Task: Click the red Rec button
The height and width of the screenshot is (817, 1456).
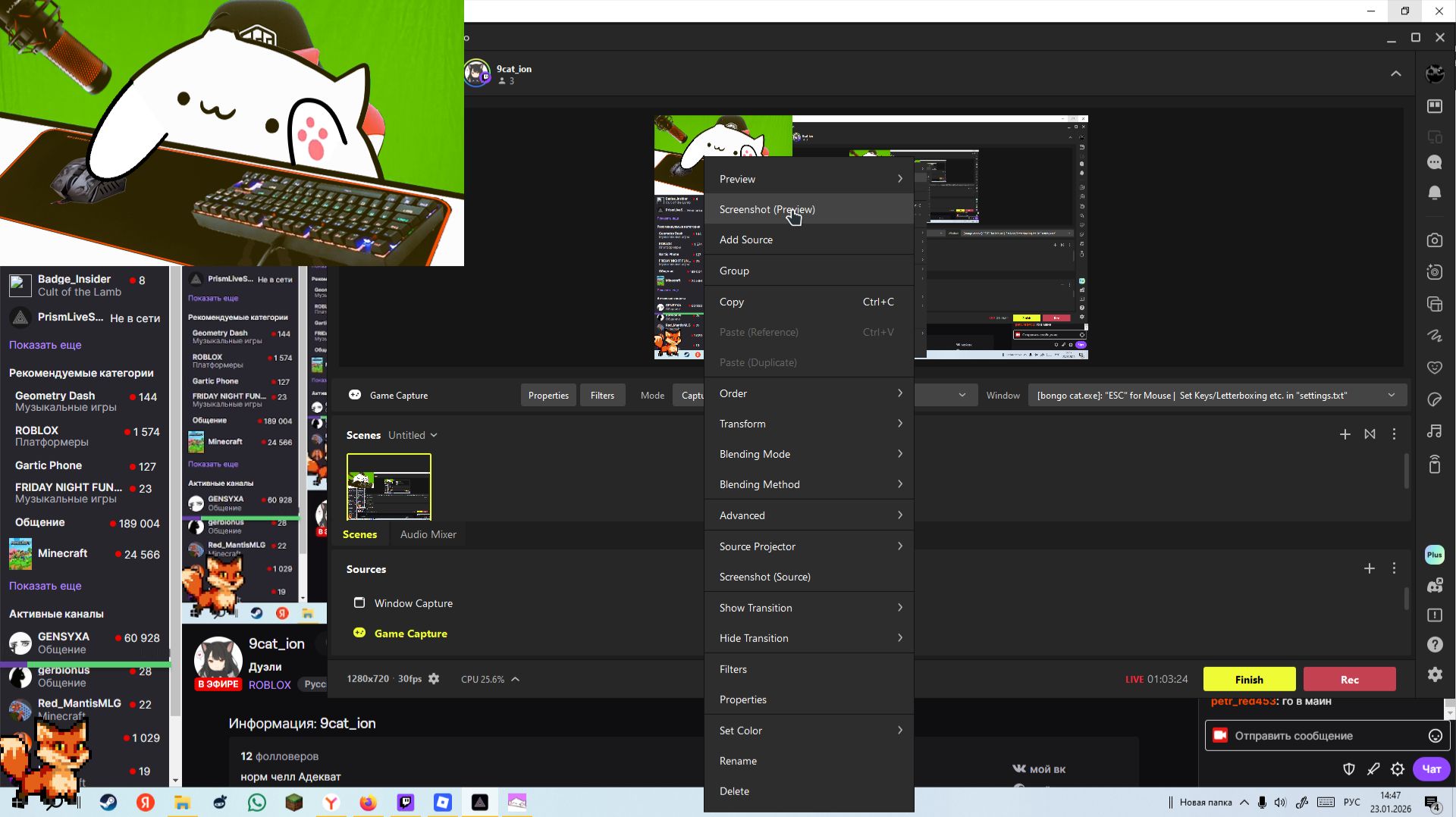Action: point(1349,679)
